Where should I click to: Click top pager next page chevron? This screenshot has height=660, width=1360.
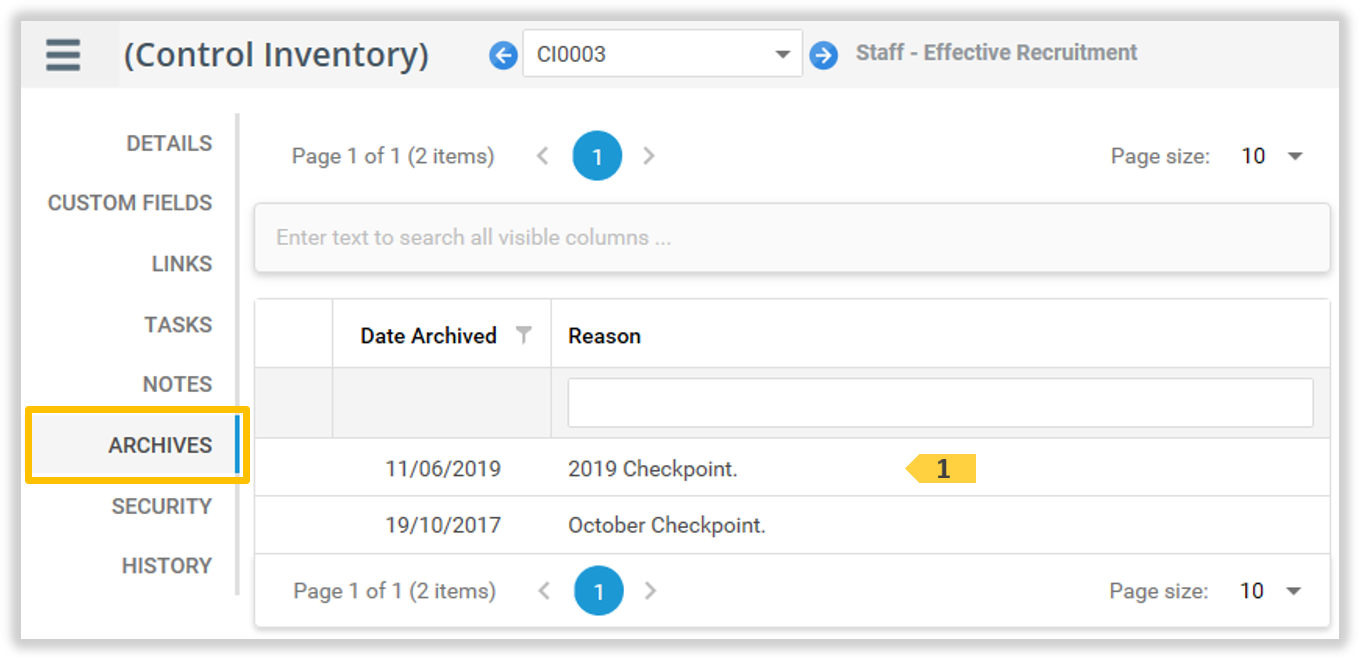649,156
